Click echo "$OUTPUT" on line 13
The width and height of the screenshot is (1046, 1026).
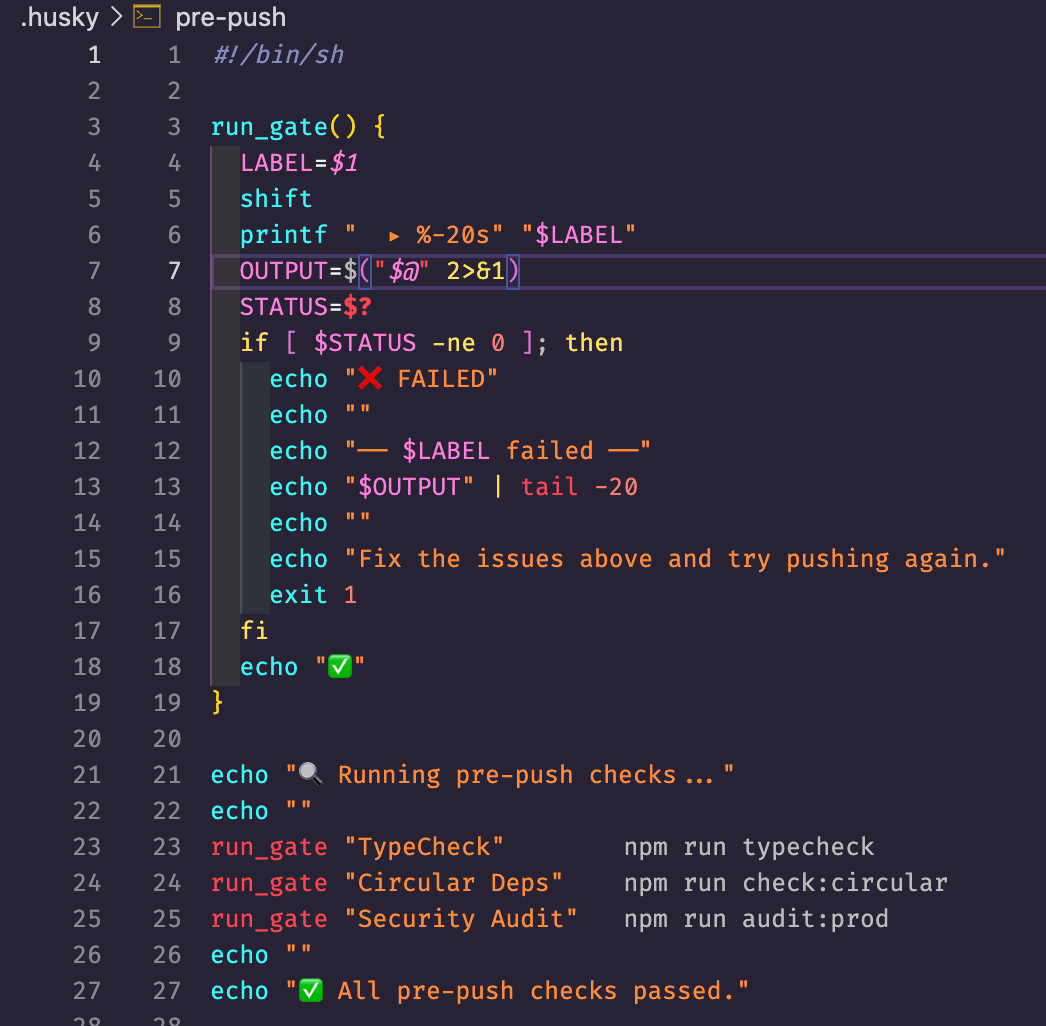pyautogui.click(x=372, y=487)
